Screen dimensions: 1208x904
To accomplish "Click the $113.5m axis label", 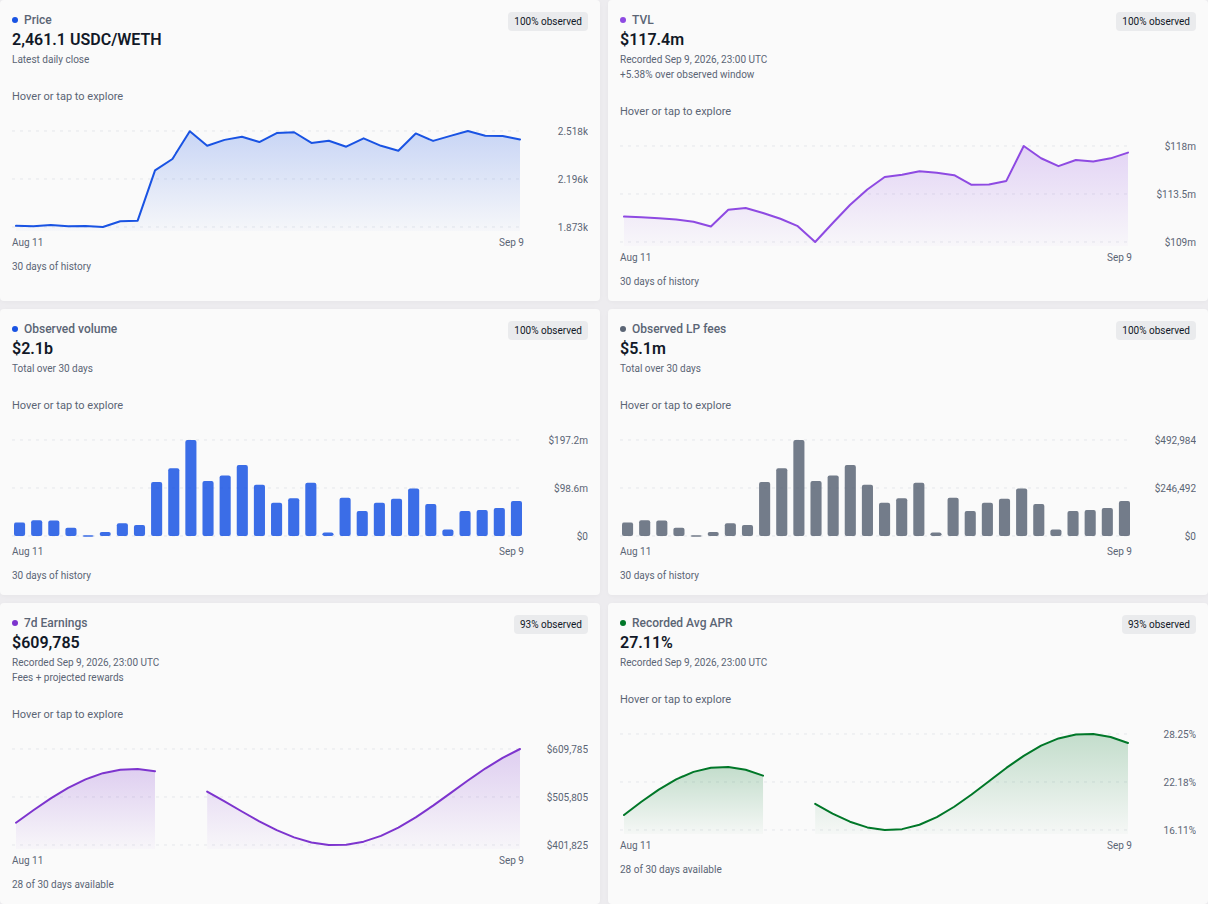I will 1176,194.
